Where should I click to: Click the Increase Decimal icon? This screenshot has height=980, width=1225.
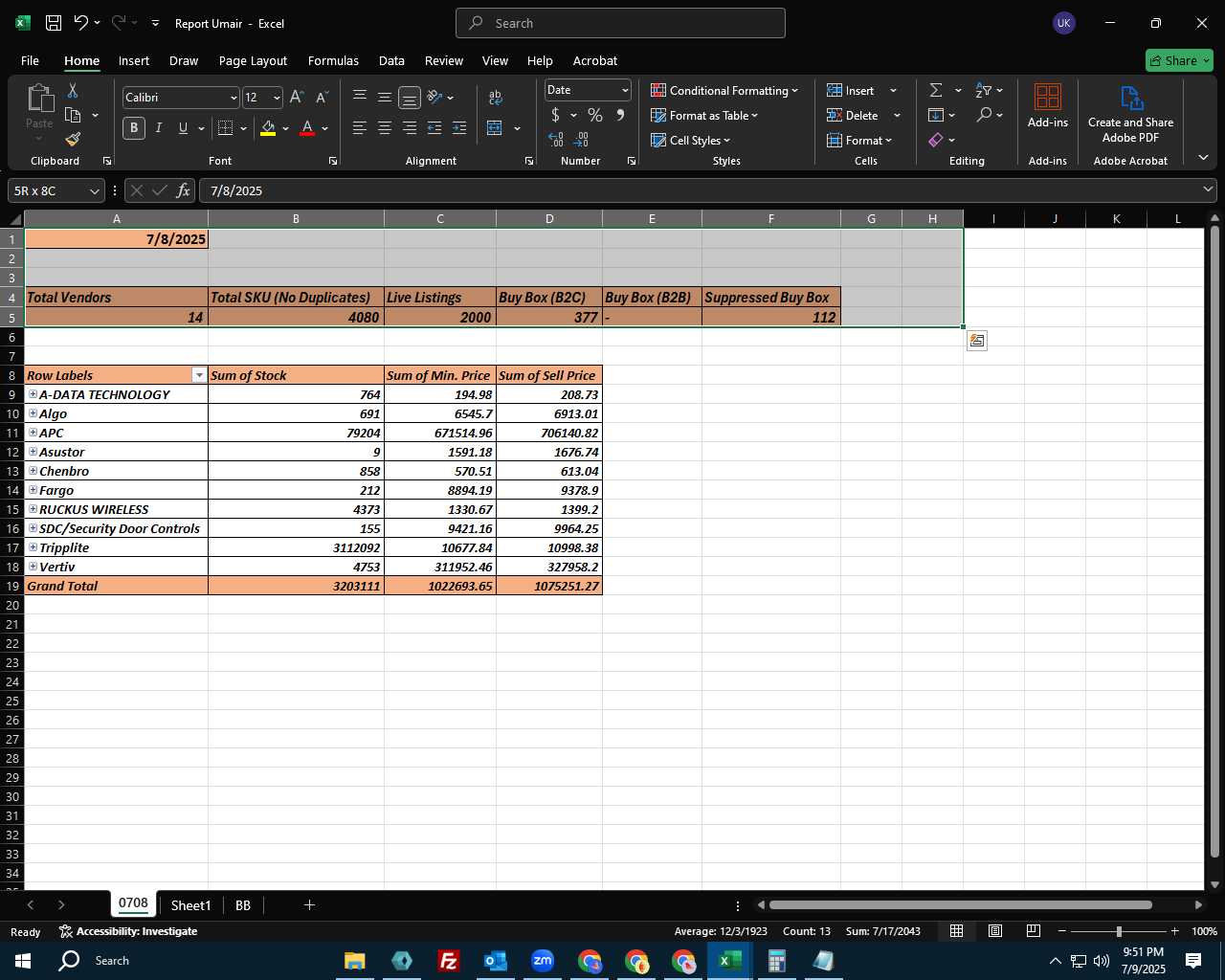click(556, 140)
